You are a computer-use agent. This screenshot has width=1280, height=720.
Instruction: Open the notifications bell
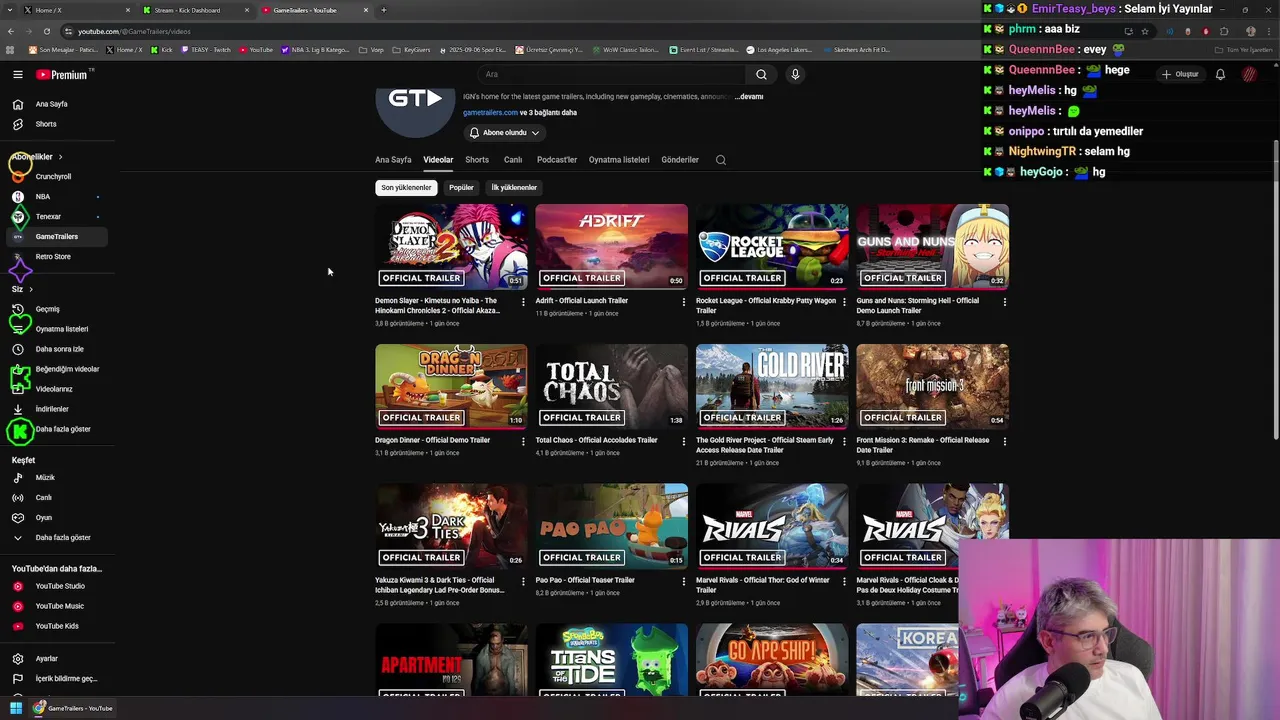(x=1220, y=74)
